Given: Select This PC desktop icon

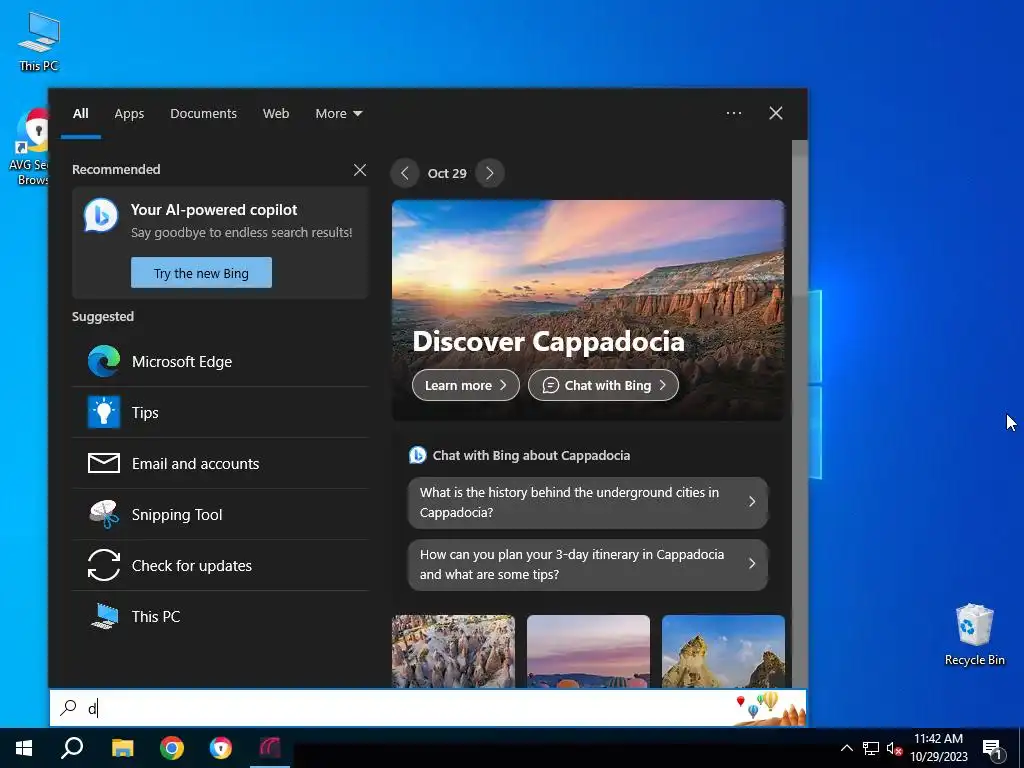Looking at the screenshot, I should [x=39, y=42].
